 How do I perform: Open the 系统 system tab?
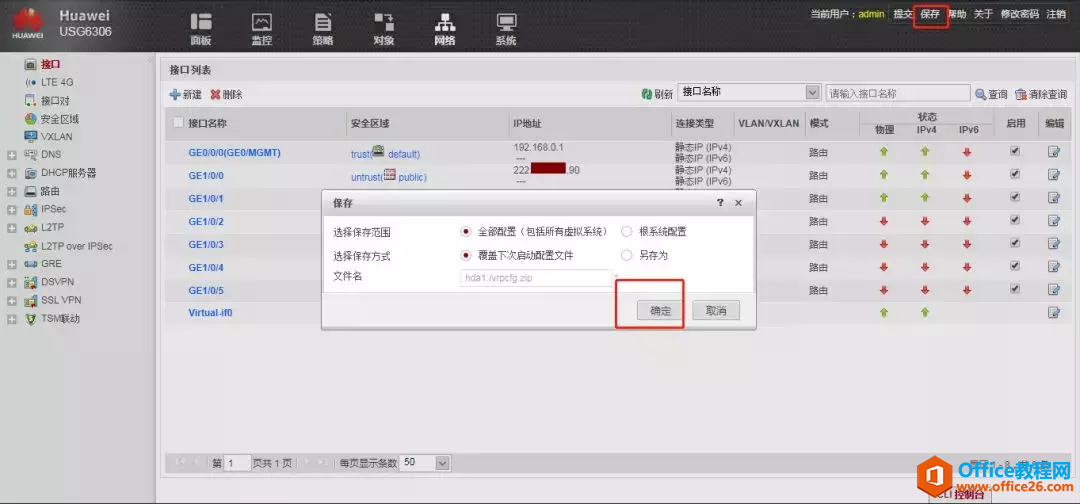point(506,29)
